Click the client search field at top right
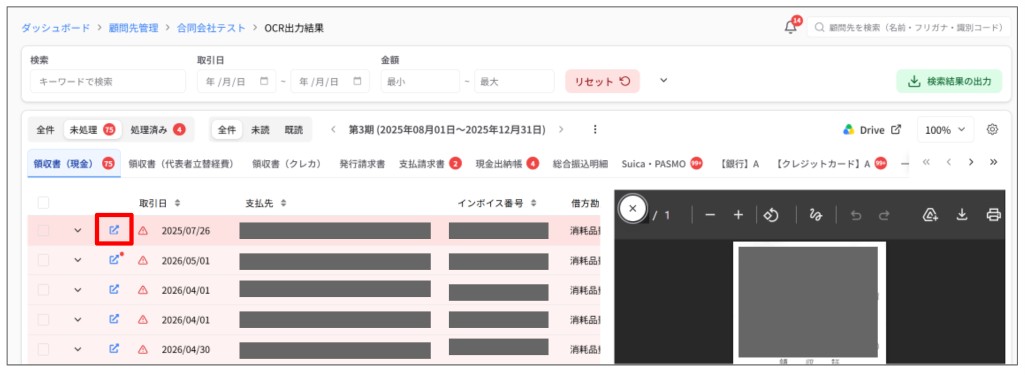The image size is (1025, 375). (x=909, y=27)
